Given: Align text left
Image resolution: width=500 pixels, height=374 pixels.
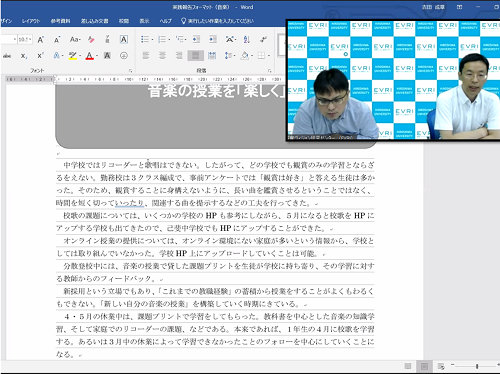Looking at the screenshot, I should click(146, 55).
